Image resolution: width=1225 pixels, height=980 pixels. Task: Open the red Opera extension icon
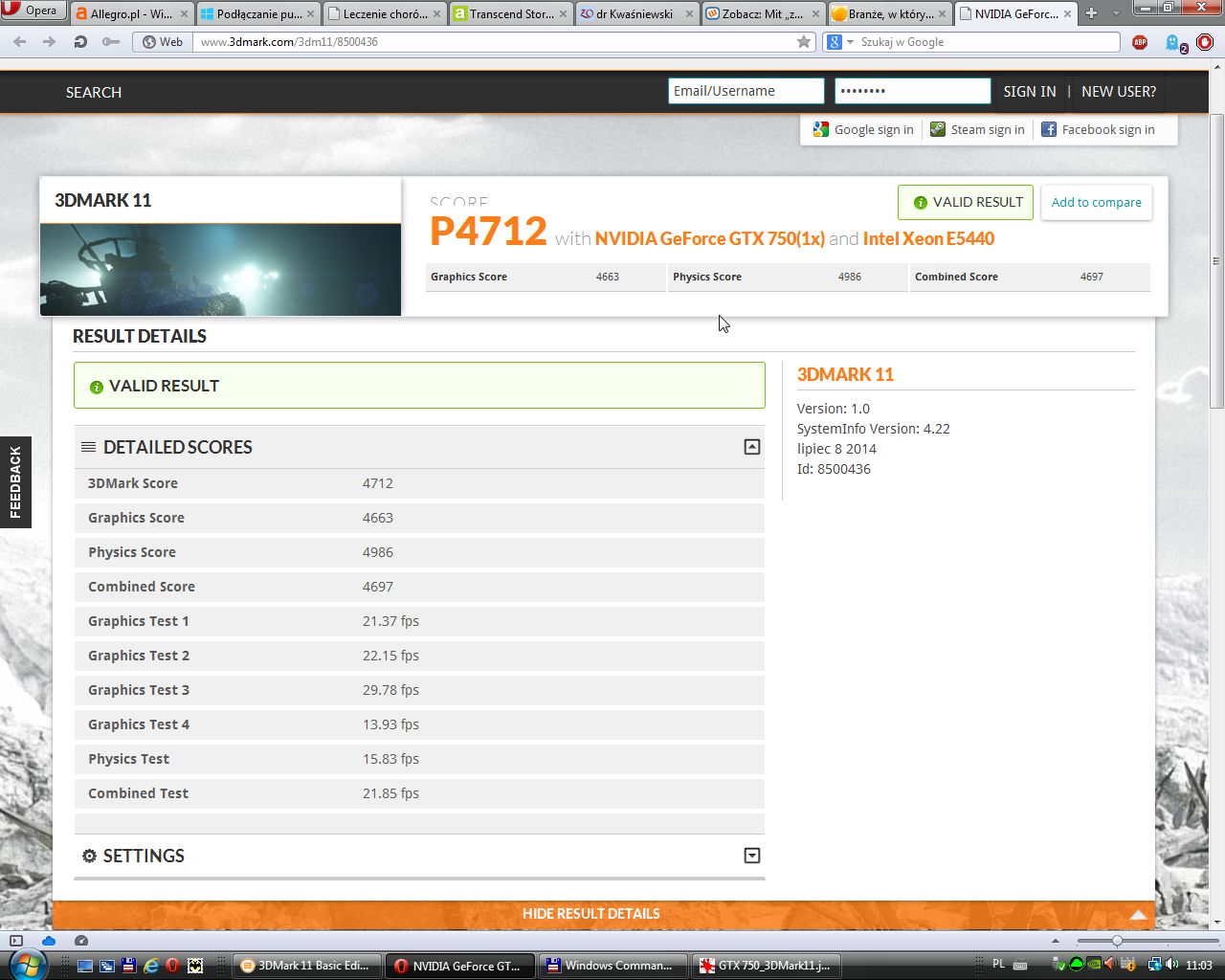pos(1205,42)
